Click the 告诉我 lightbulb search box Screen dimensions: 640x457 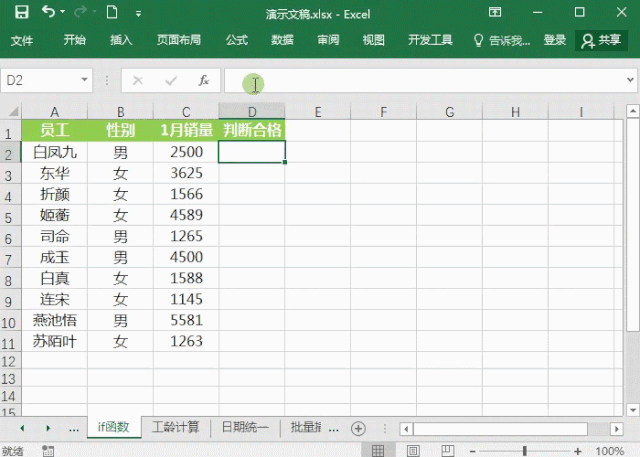click(x=502, y=40)
